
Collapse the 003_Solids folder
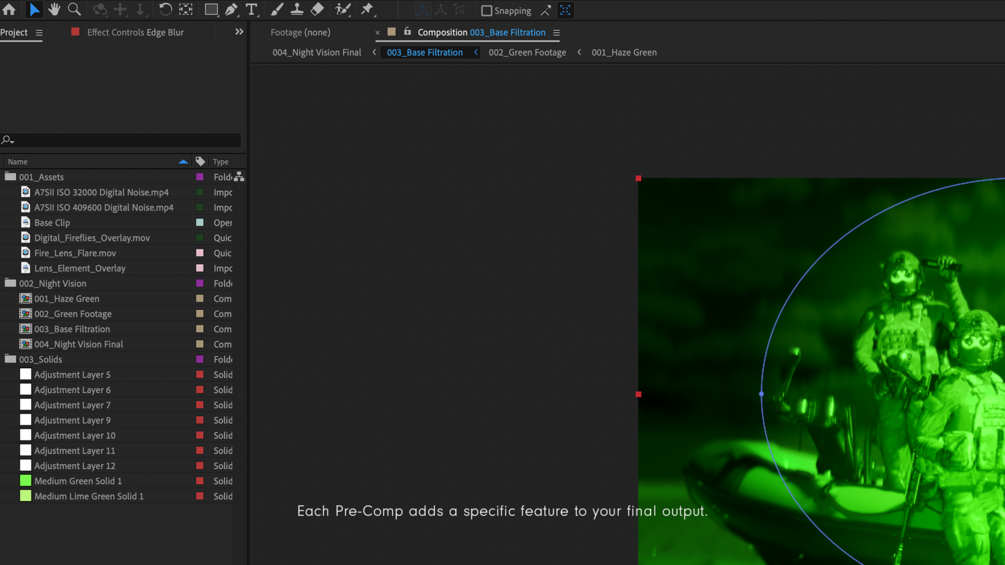[10, 359]
